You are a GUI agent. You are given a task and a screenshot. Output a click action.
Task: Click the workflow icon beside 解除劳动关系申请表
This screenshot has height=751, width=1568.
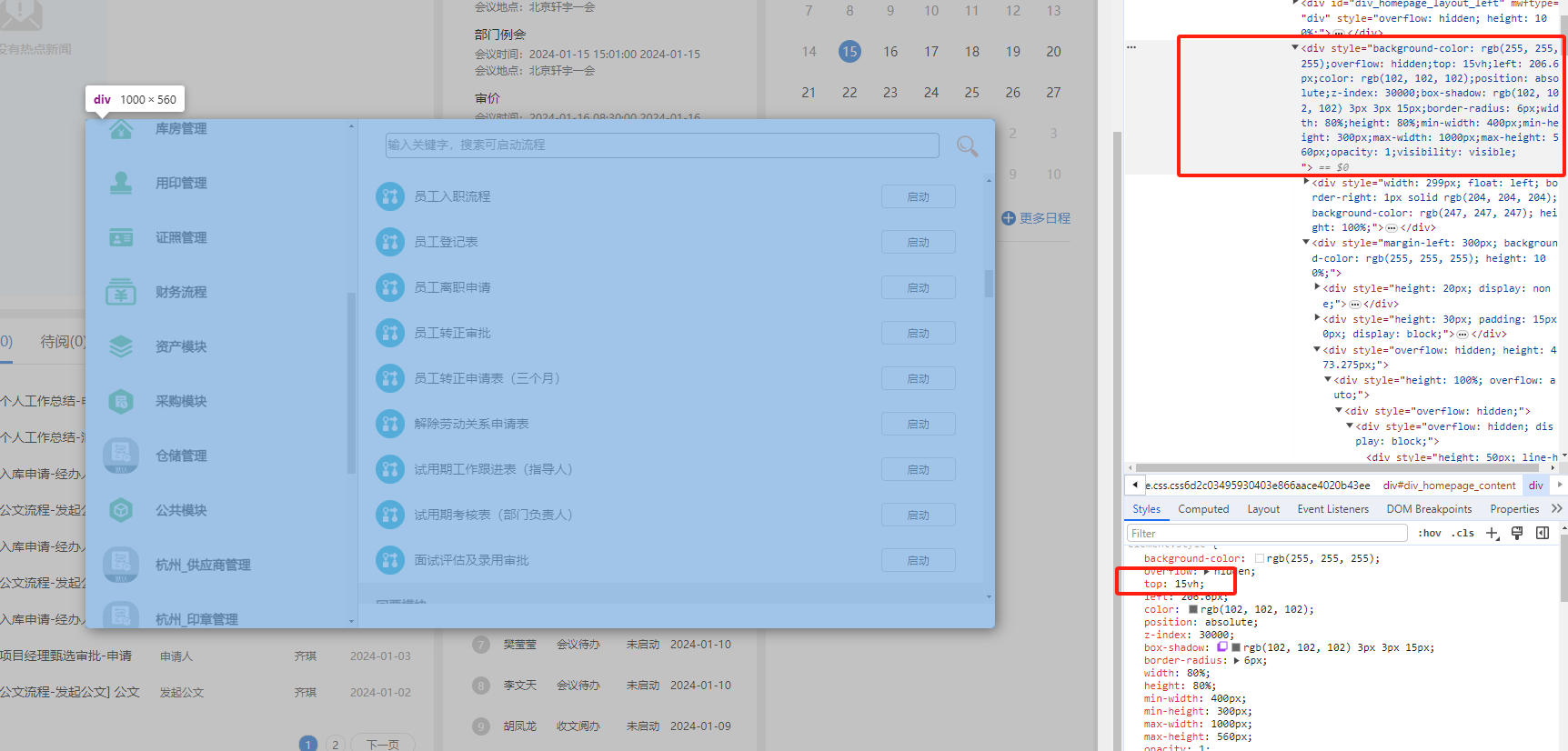(x=390, y=424)
